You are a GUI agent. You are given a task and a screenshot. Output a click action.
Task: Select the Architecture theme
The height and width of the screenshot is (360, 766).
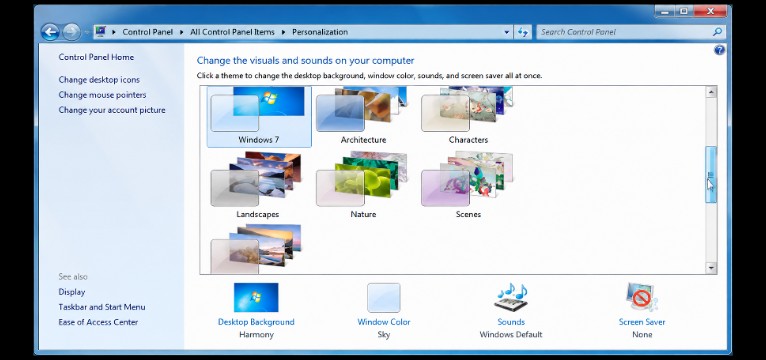(x=363, y=117)
